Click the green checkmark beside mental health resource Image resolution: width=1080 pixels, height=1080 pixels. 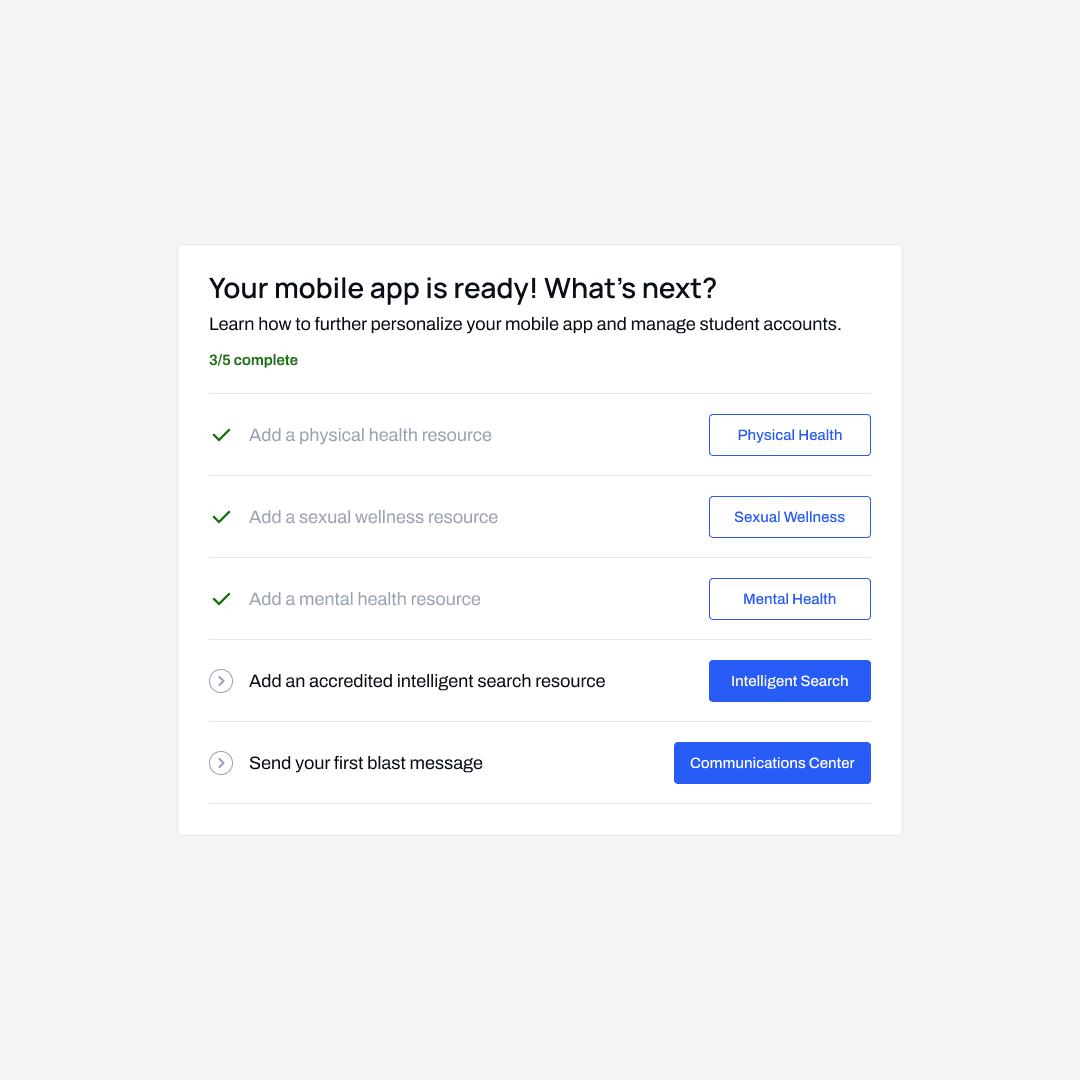tap(221, 599)
